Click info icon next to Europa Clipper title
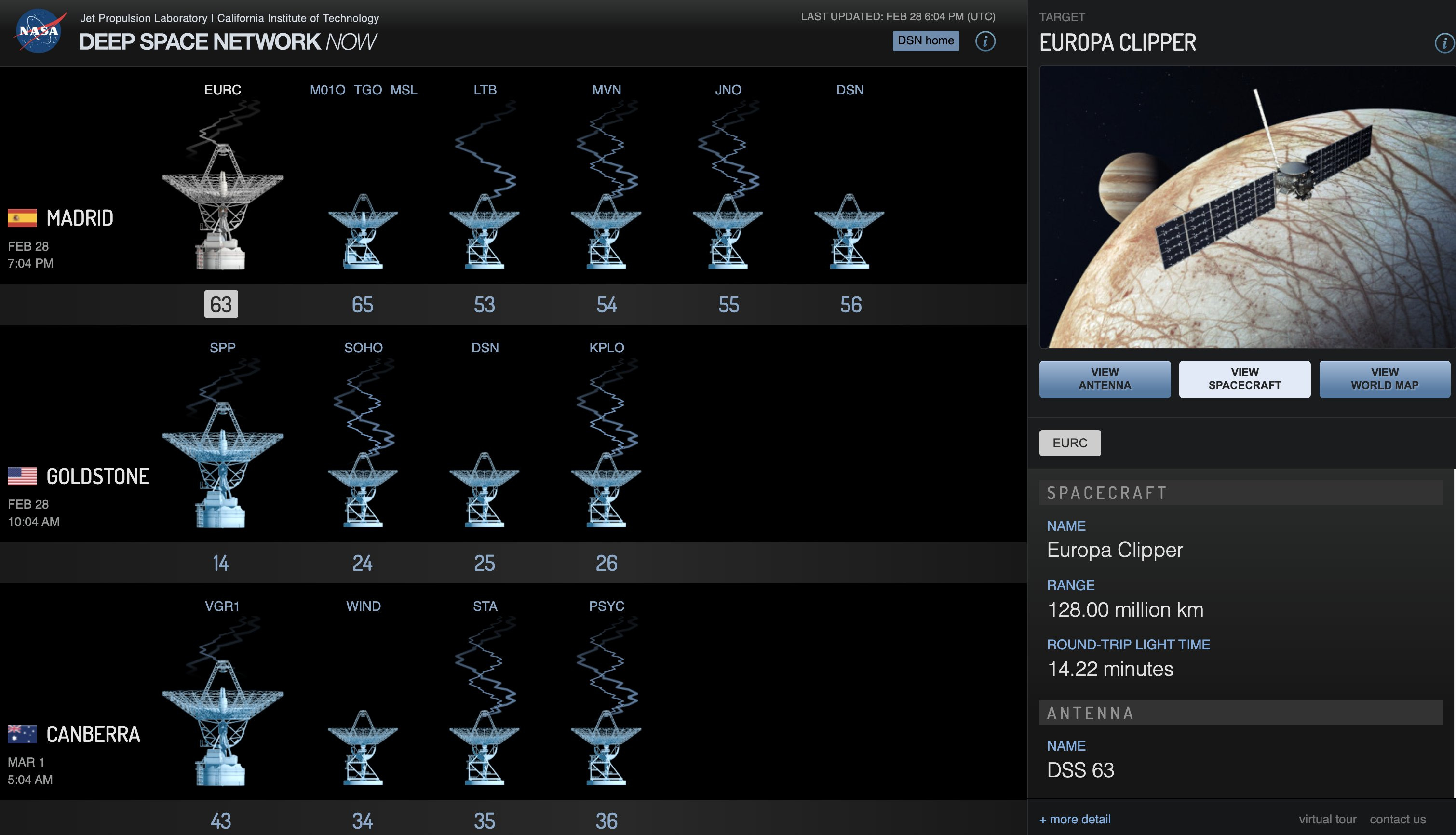Screen dimensions: 1456x835 coord(1444,43)
